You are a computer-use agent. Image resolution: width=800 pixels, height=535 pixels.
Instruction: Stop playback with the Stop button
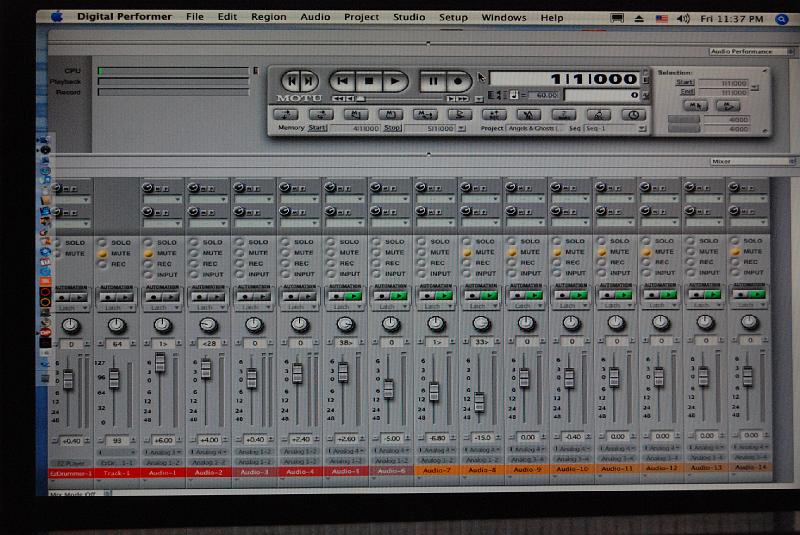(369, 81)
